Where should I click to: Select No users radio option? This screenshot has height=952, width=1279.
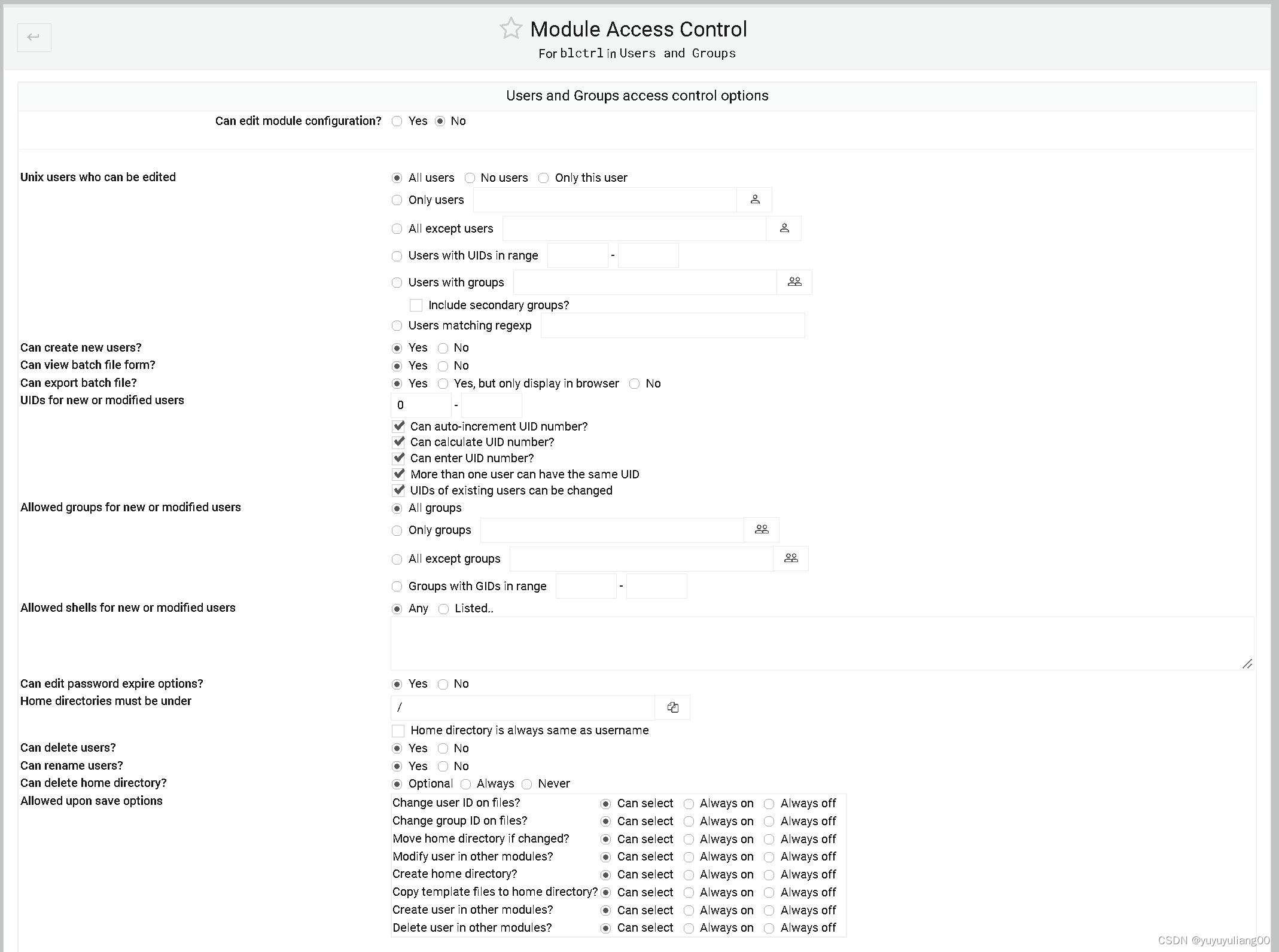tap(470, 178)
